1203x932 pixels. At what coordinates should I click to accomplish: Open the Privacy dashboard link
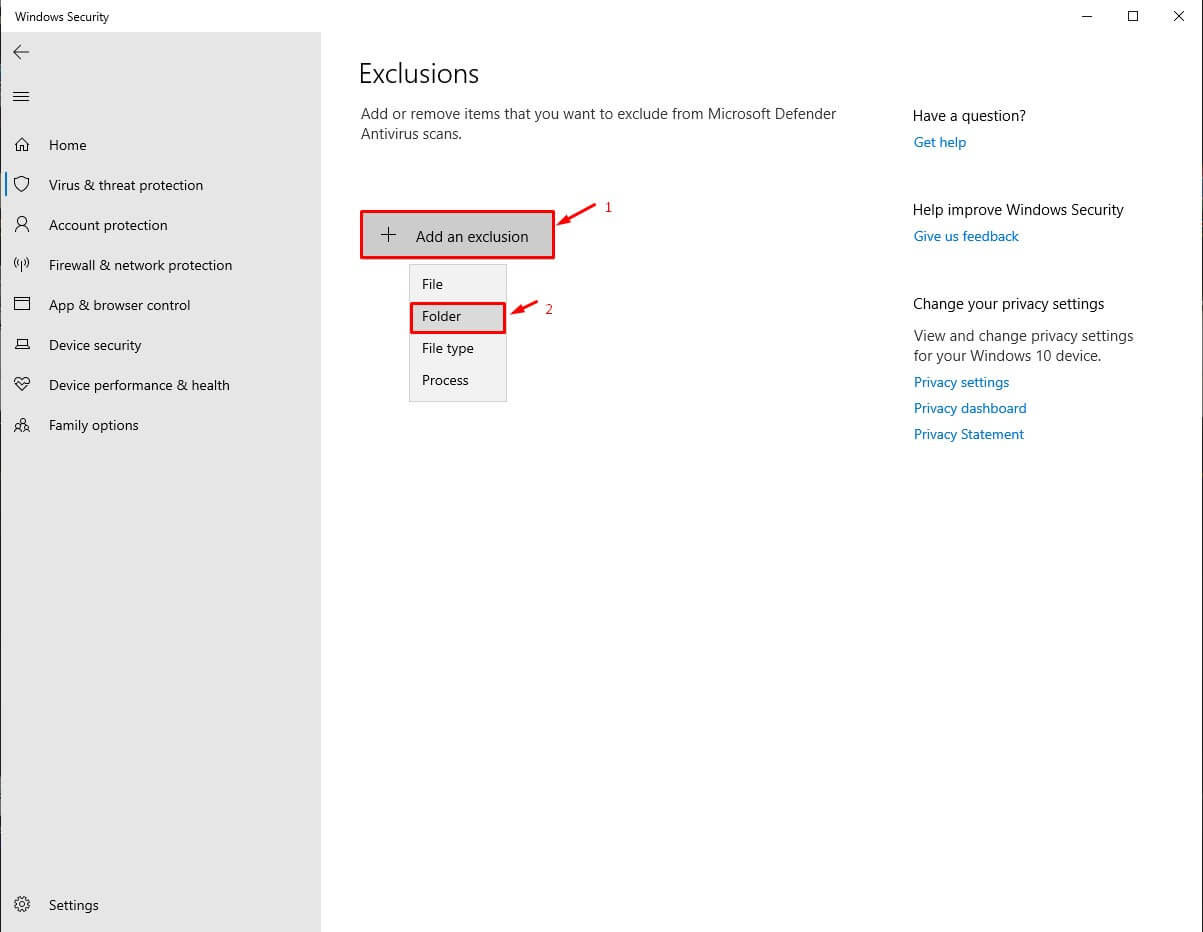(969, 408)
